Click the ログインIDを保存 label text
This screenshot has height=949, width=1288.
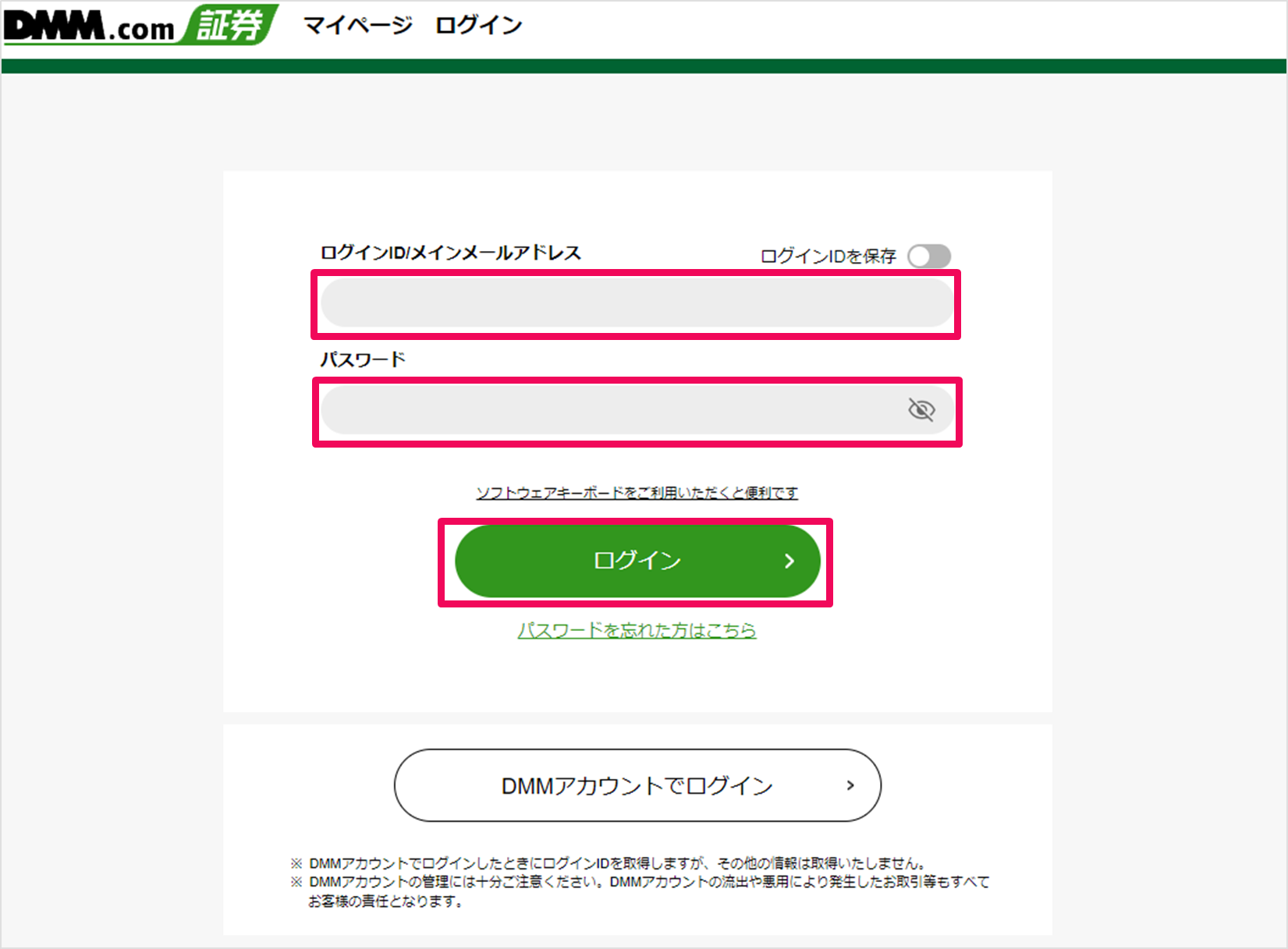828,256
